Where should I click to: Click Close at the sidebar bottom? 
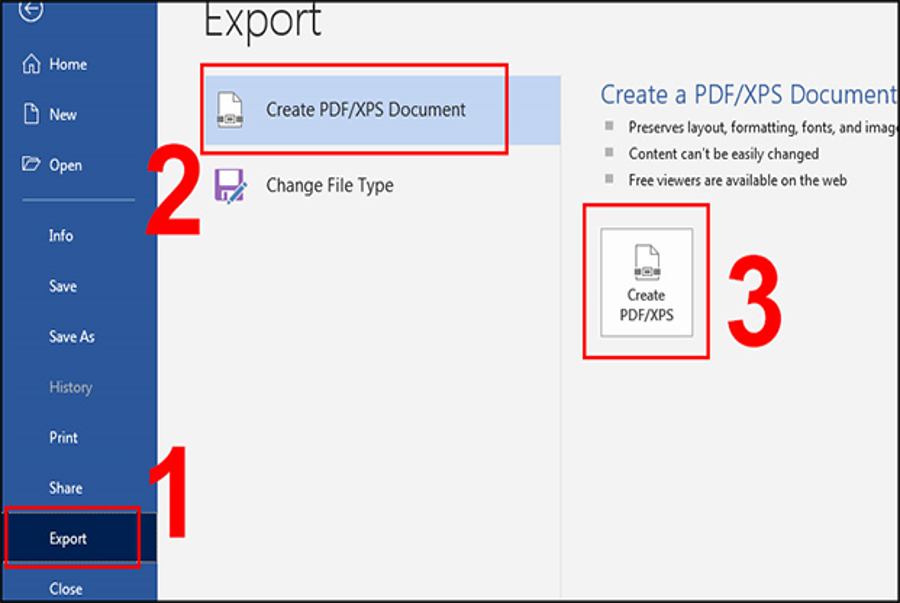point(66,589)
